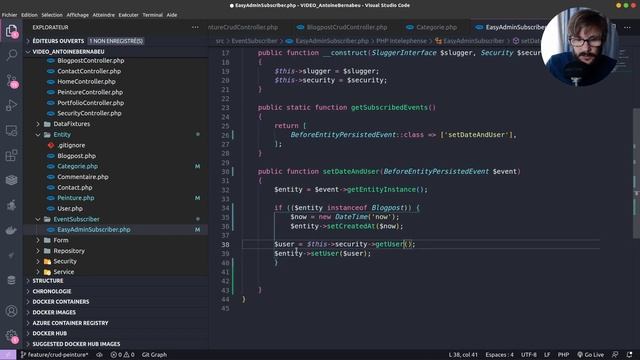640x360 pixels.
Task: Expand the Repository folder
Action: point(69,251)
